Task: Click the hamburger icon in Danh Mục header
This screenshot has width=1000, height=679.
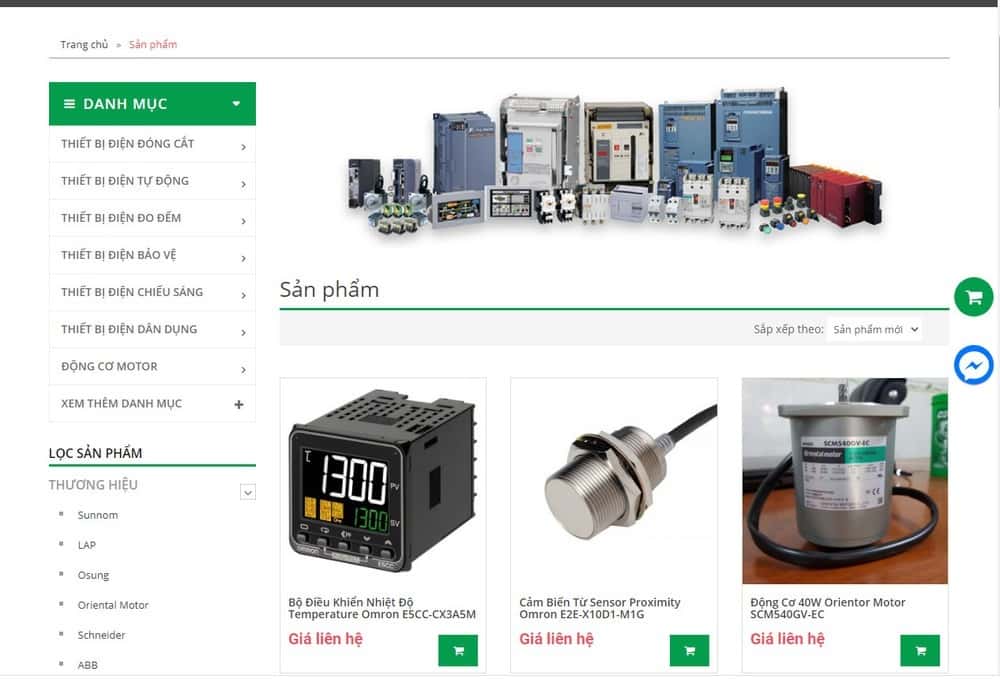Action: click(69, 104)
